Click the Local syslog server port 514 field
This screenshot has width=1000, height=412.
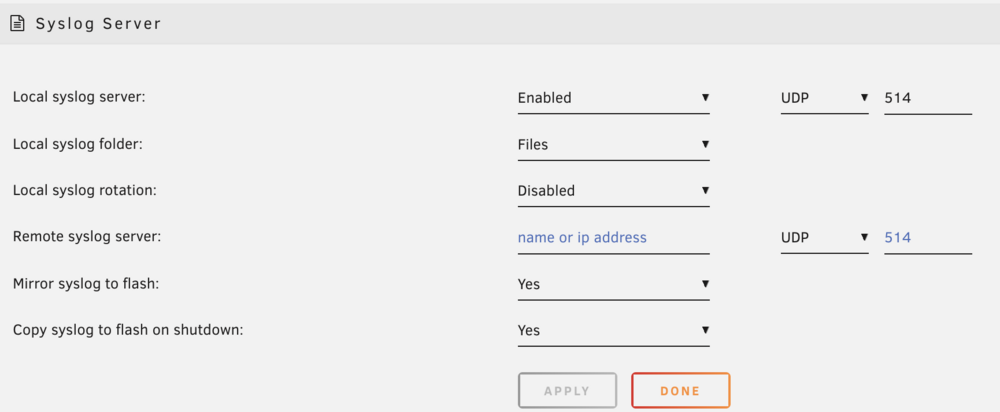click(x=928, y=98)
